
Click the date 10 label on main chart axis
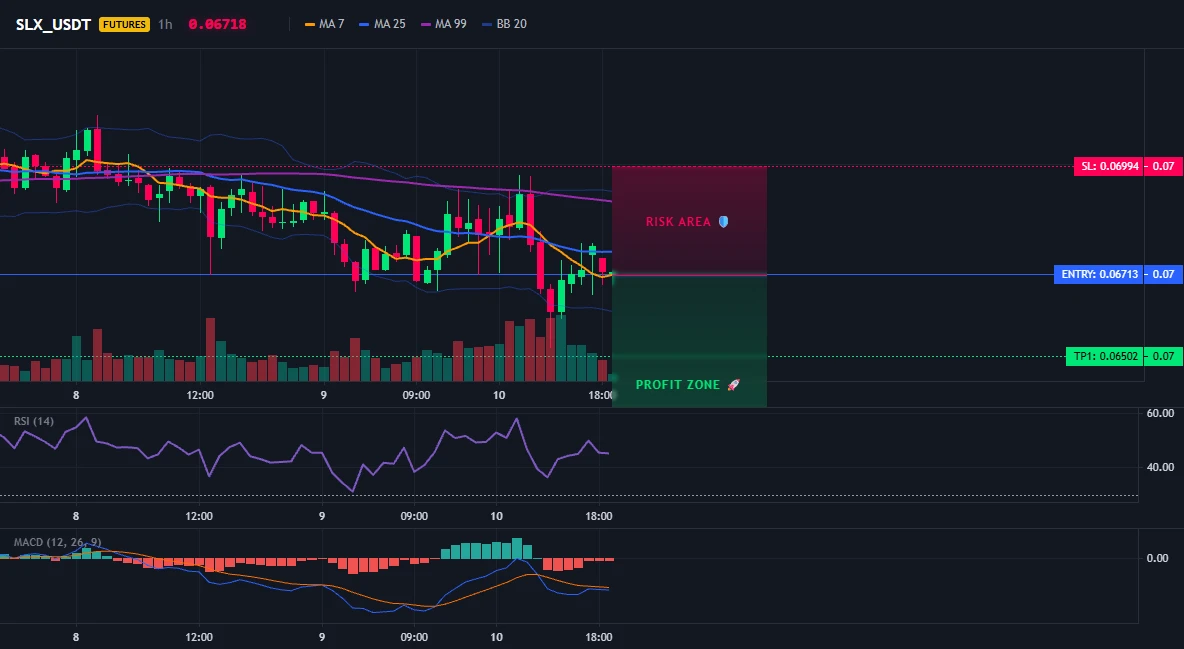click(x=498, y=395)
